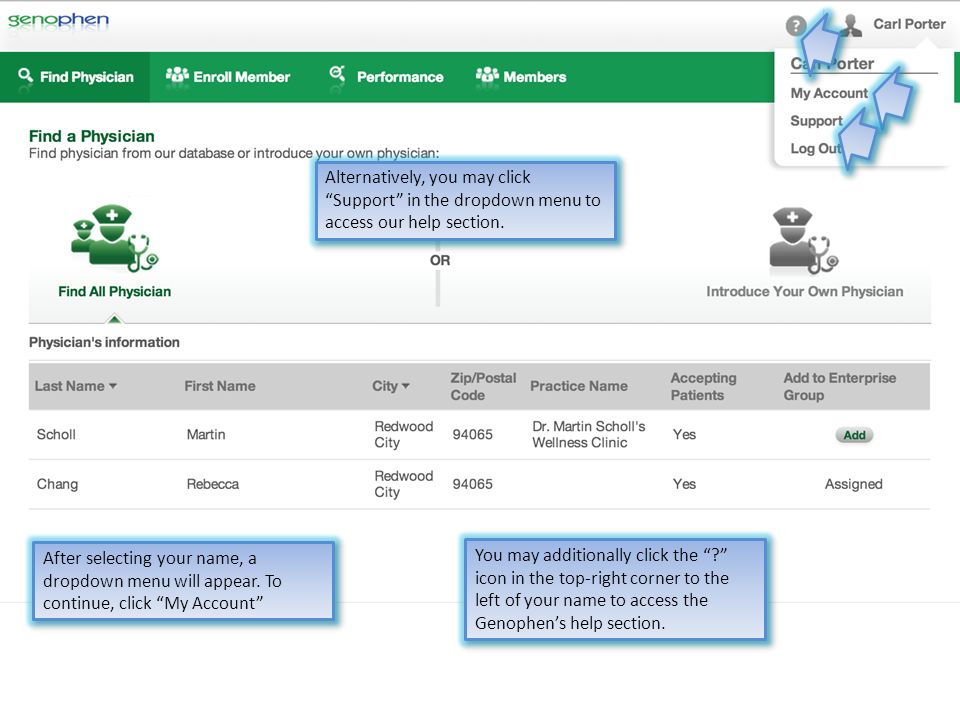Open the Enroll Member tab
Screen dimensions: 960x720
coord(228,77)
